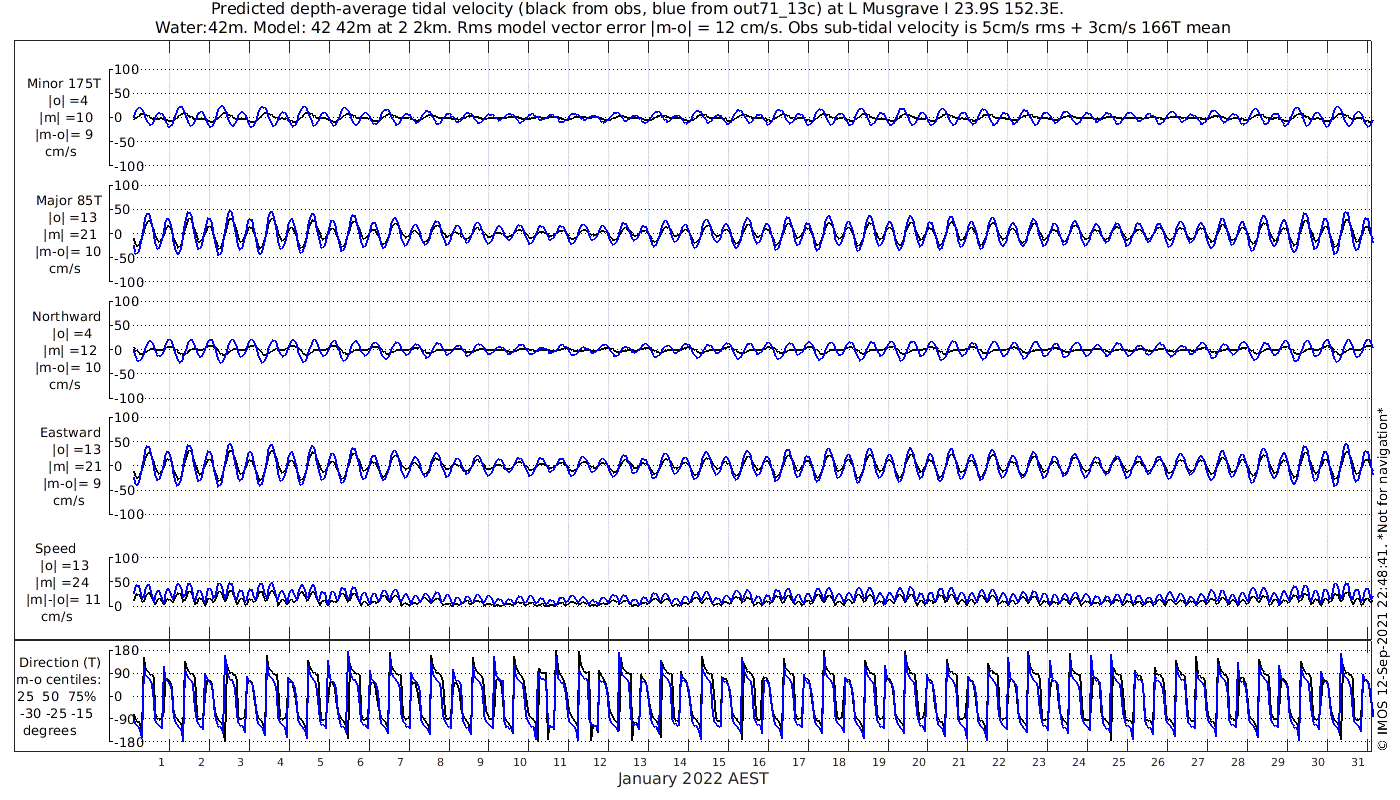Select the 'Eastward' panel label
Screen dimensions: 1400x800
pos(70,433)
